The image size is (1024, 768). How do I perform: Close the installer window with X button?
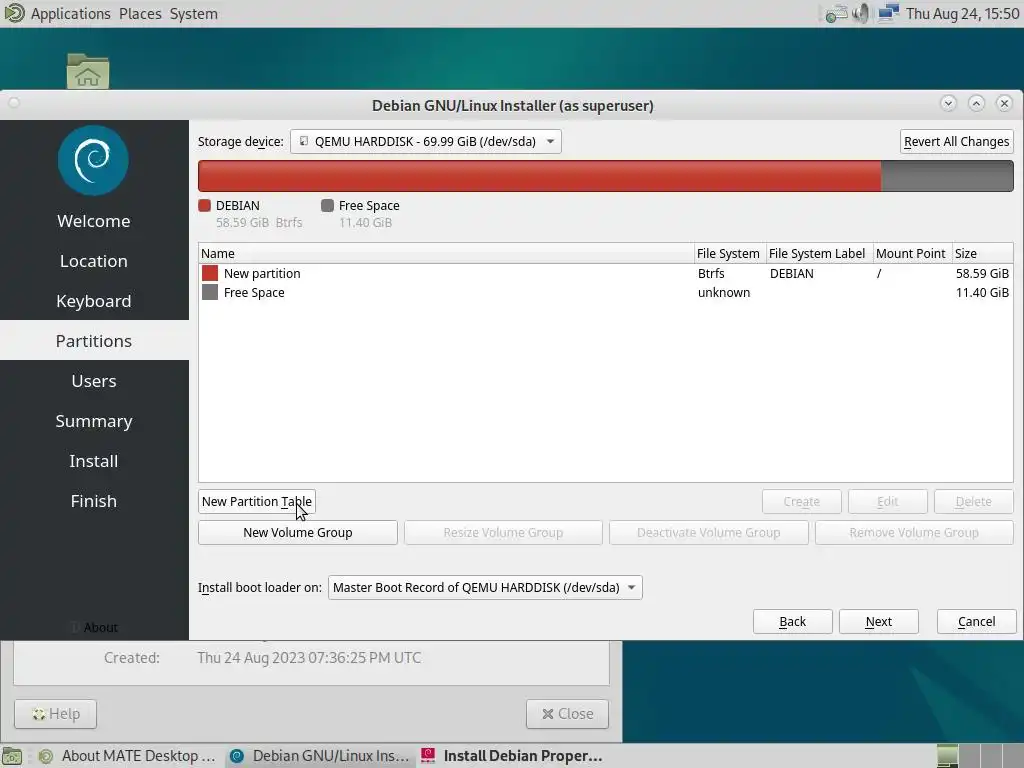pos(1004,103)
